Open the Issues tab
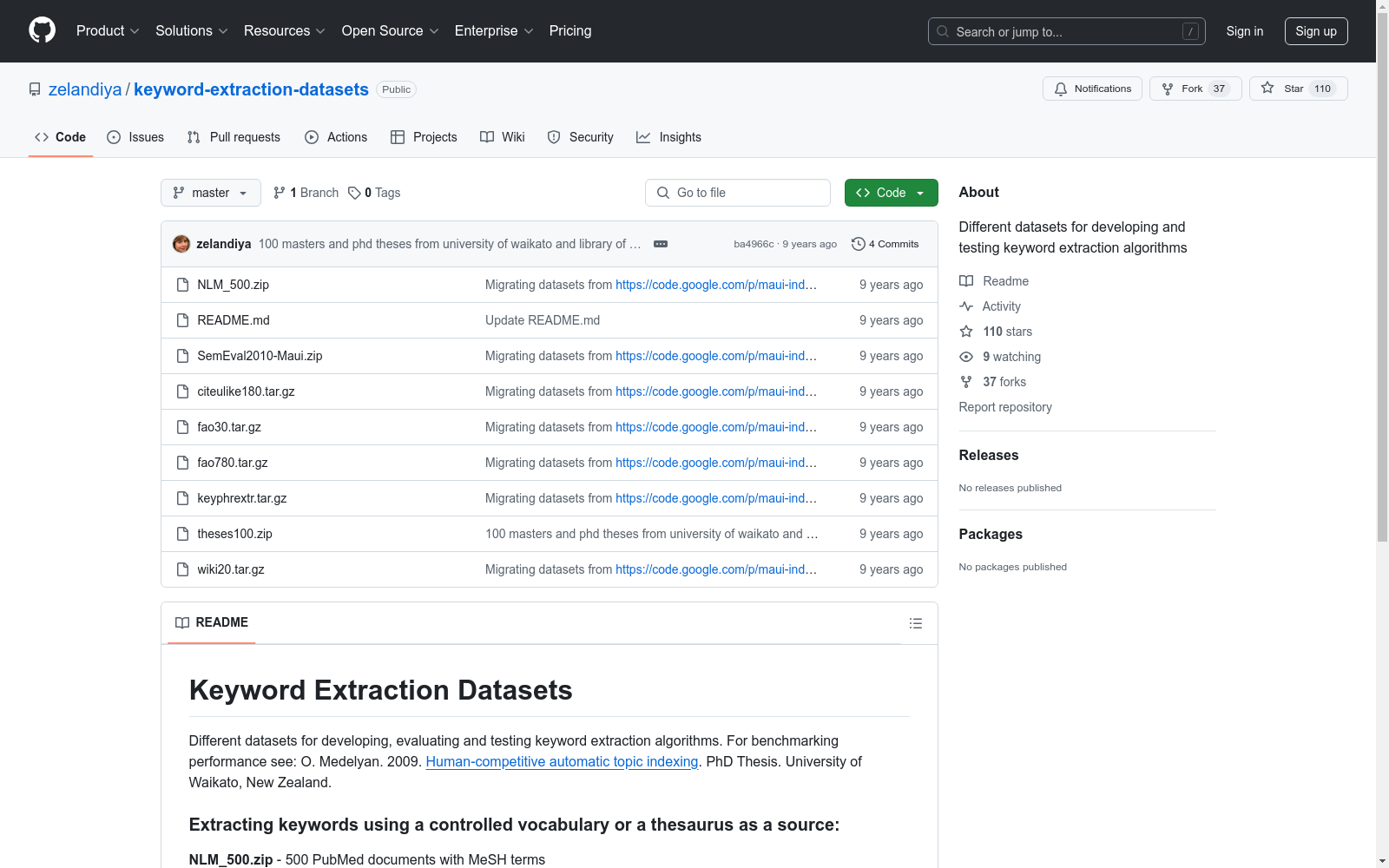Viewport: 1389px width, 868px height. pos(135,137)
